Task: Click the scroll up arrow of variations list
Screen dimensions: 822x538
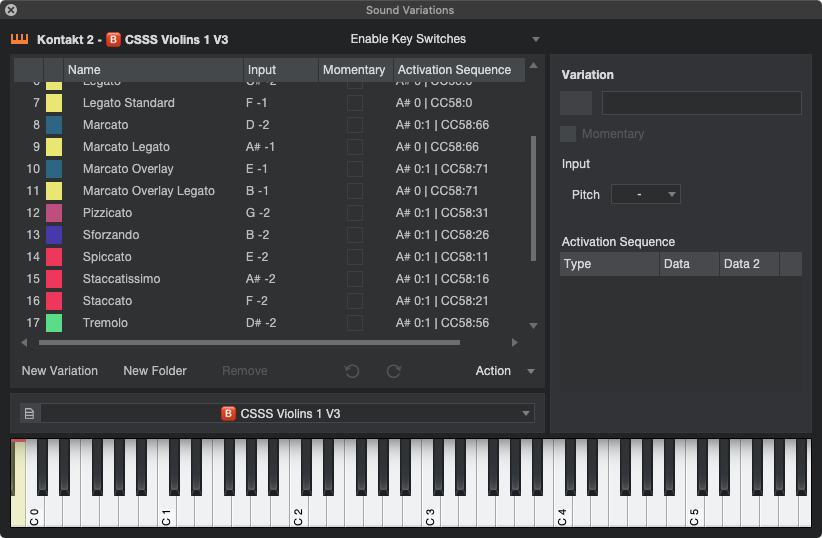Action: click(x=533, y=66)
